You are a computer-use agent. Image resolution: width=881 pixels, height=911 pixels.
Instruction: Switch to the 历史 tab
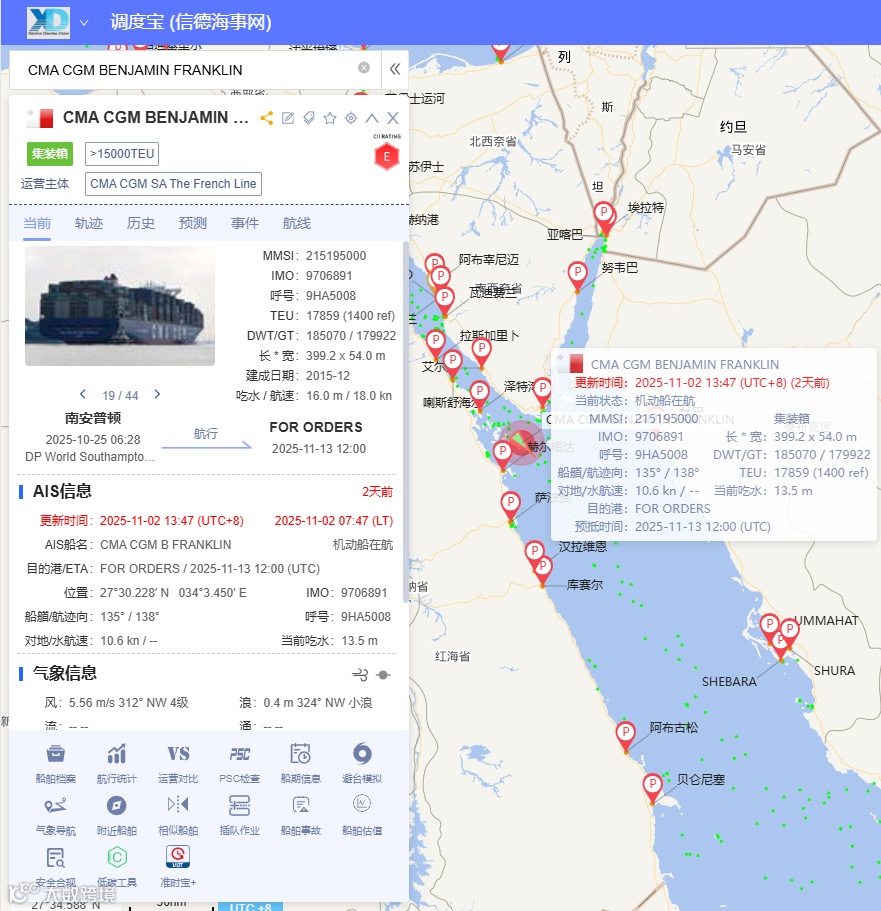(141, 223)
